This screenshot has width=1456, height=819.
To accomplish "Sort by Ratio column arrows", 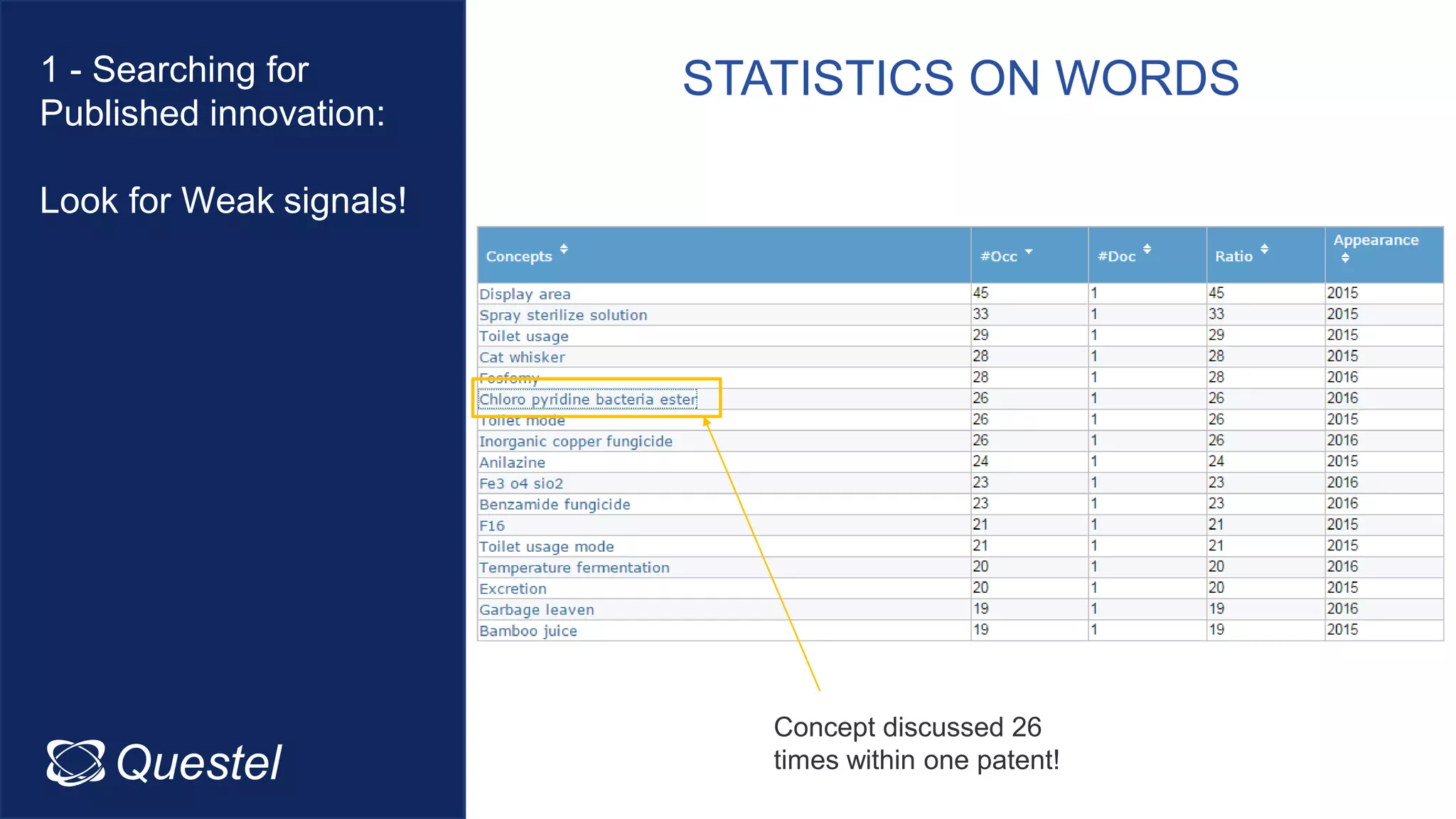I will [1264, 249].
